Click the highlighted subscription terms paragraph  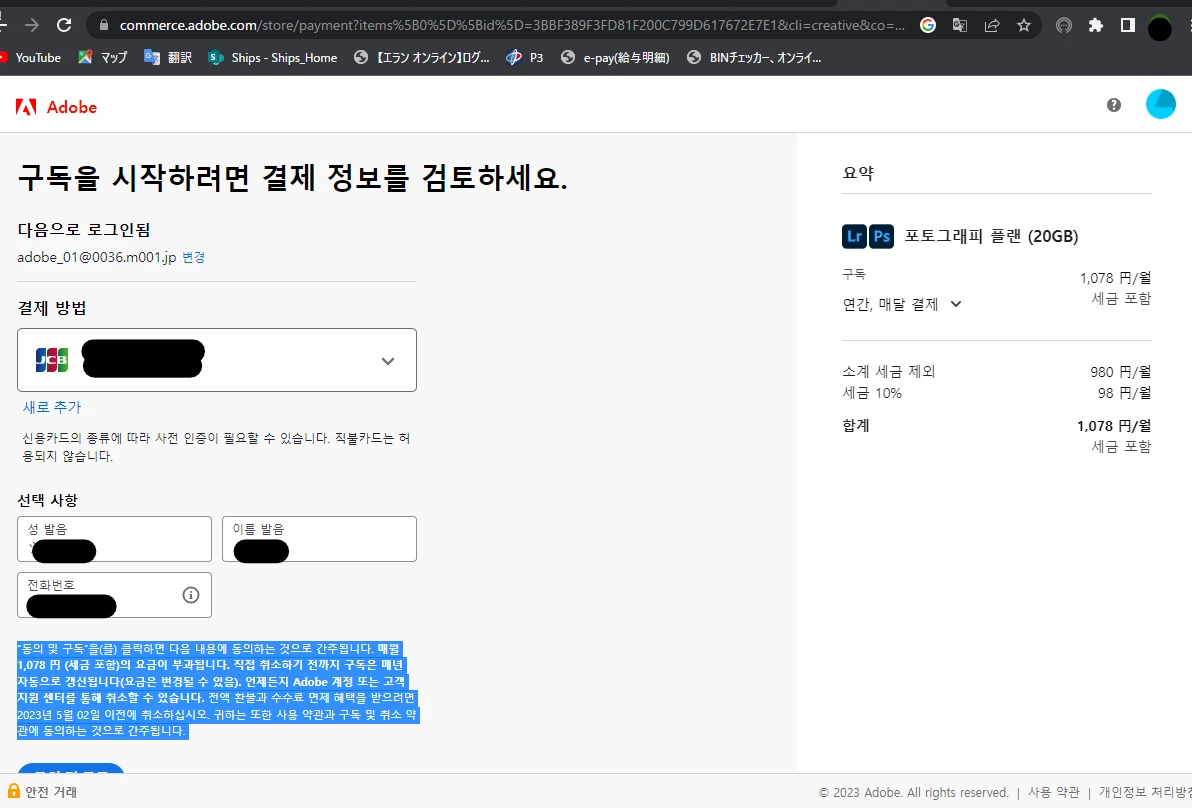coord(217,690)
